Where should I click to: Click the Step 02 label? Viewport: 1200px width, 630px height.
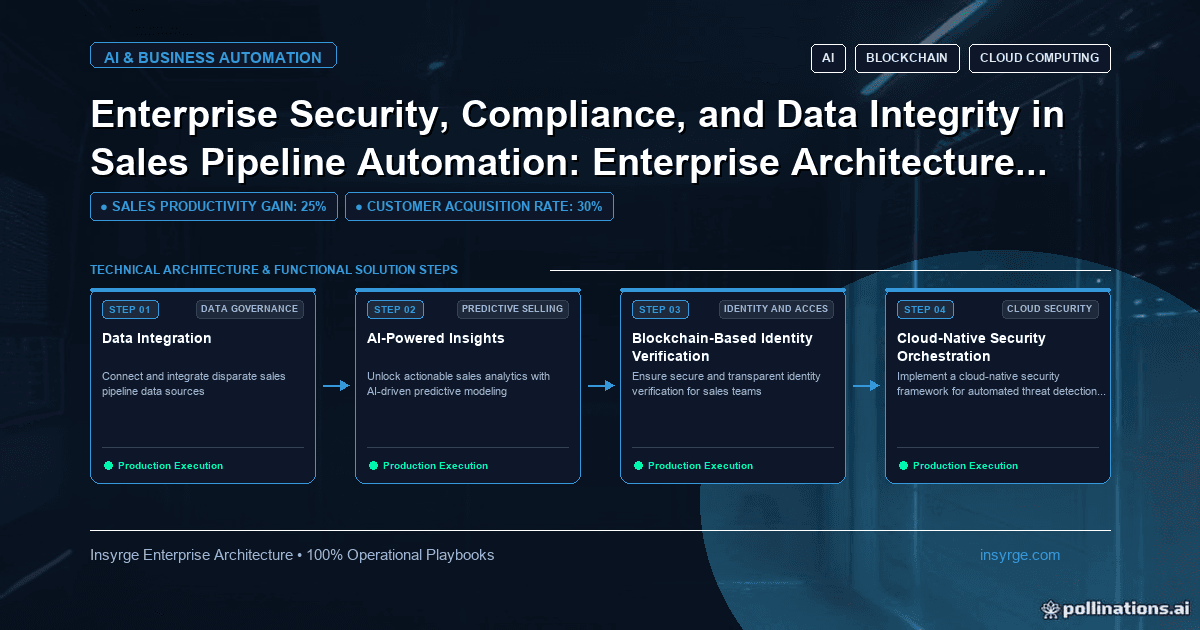[395, 310]
